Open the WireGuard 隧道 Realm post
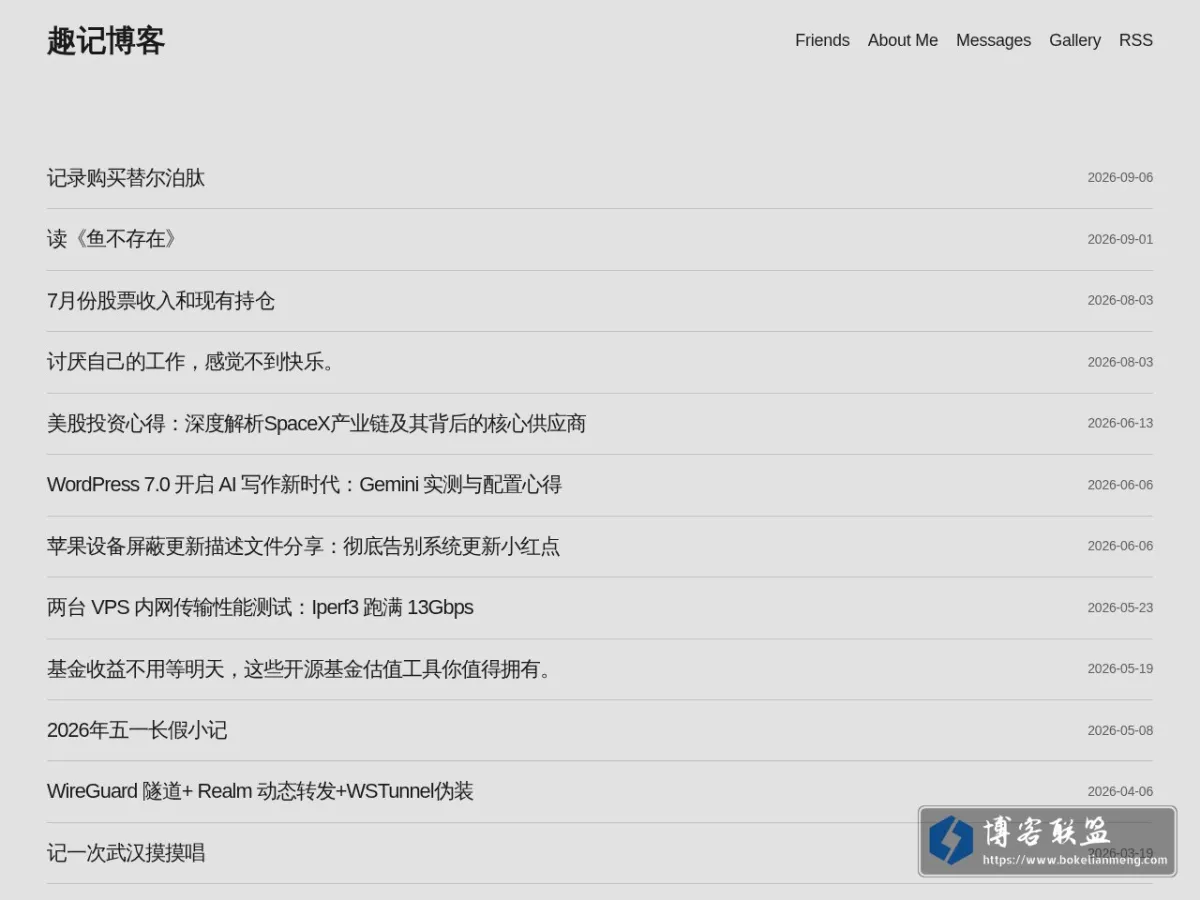Screen dimensions: 1200x900 coord(260,792)
